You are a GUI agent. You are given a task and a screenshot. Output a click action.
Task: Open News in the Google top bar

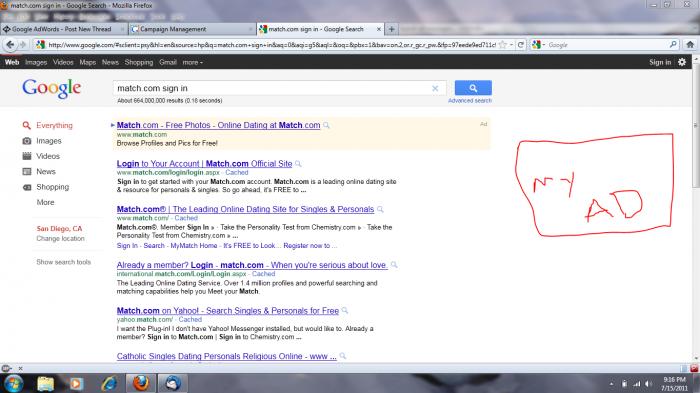point(110,63)
